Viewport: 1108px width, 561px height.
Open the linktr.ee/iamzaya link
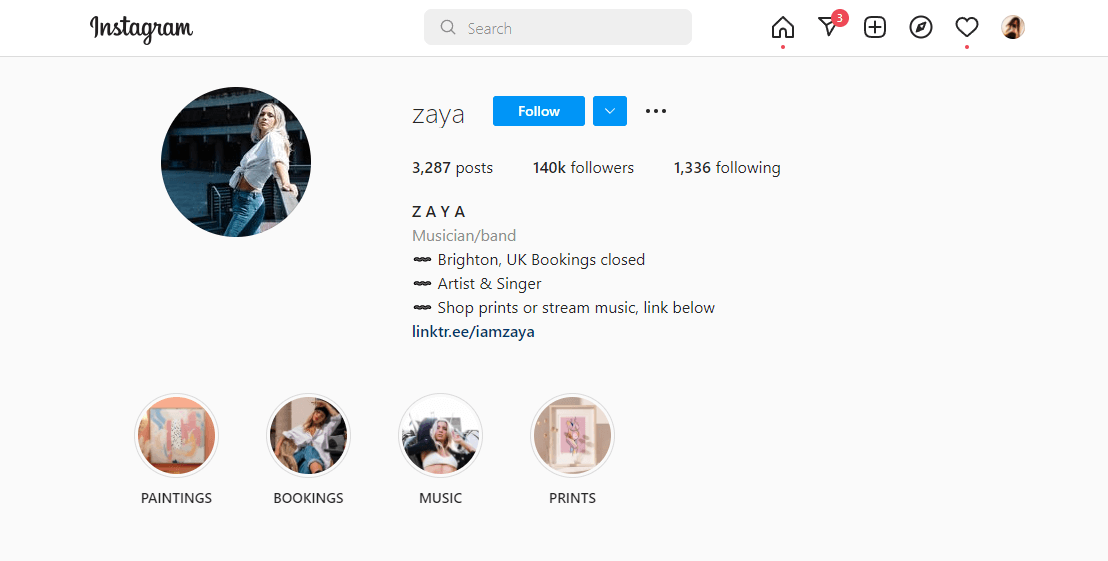473,331
